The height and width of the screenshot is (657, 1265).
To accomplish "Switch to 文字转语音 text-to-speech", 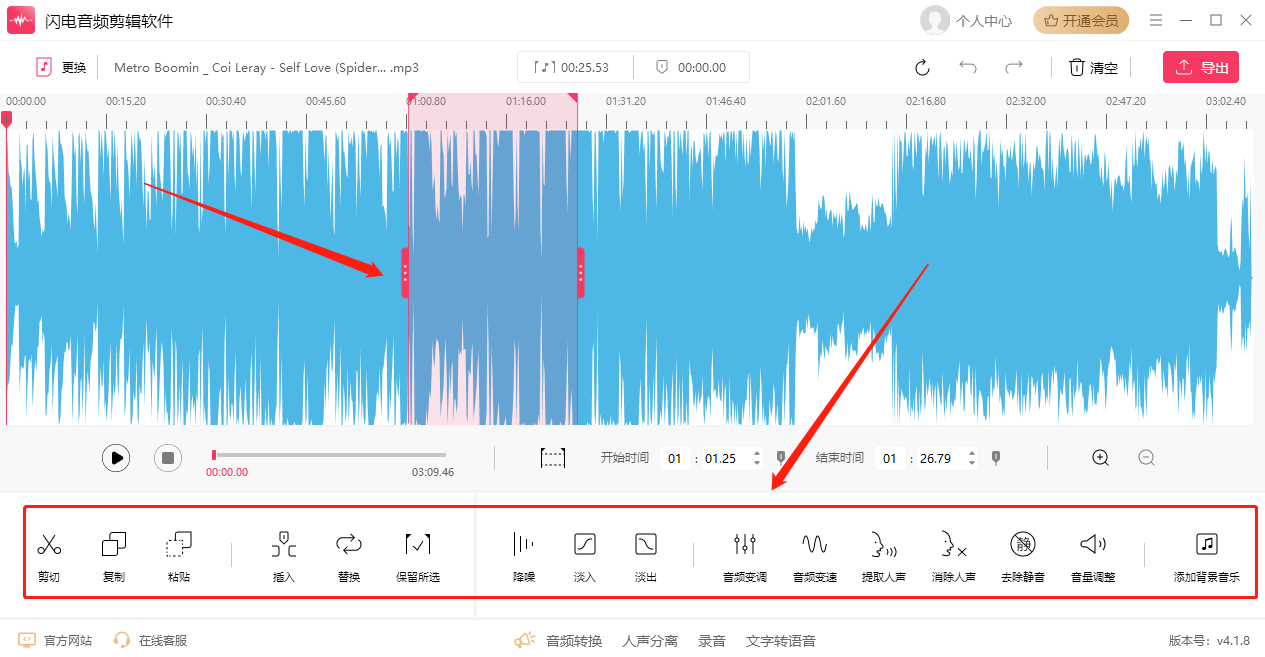I will [780, 641].
